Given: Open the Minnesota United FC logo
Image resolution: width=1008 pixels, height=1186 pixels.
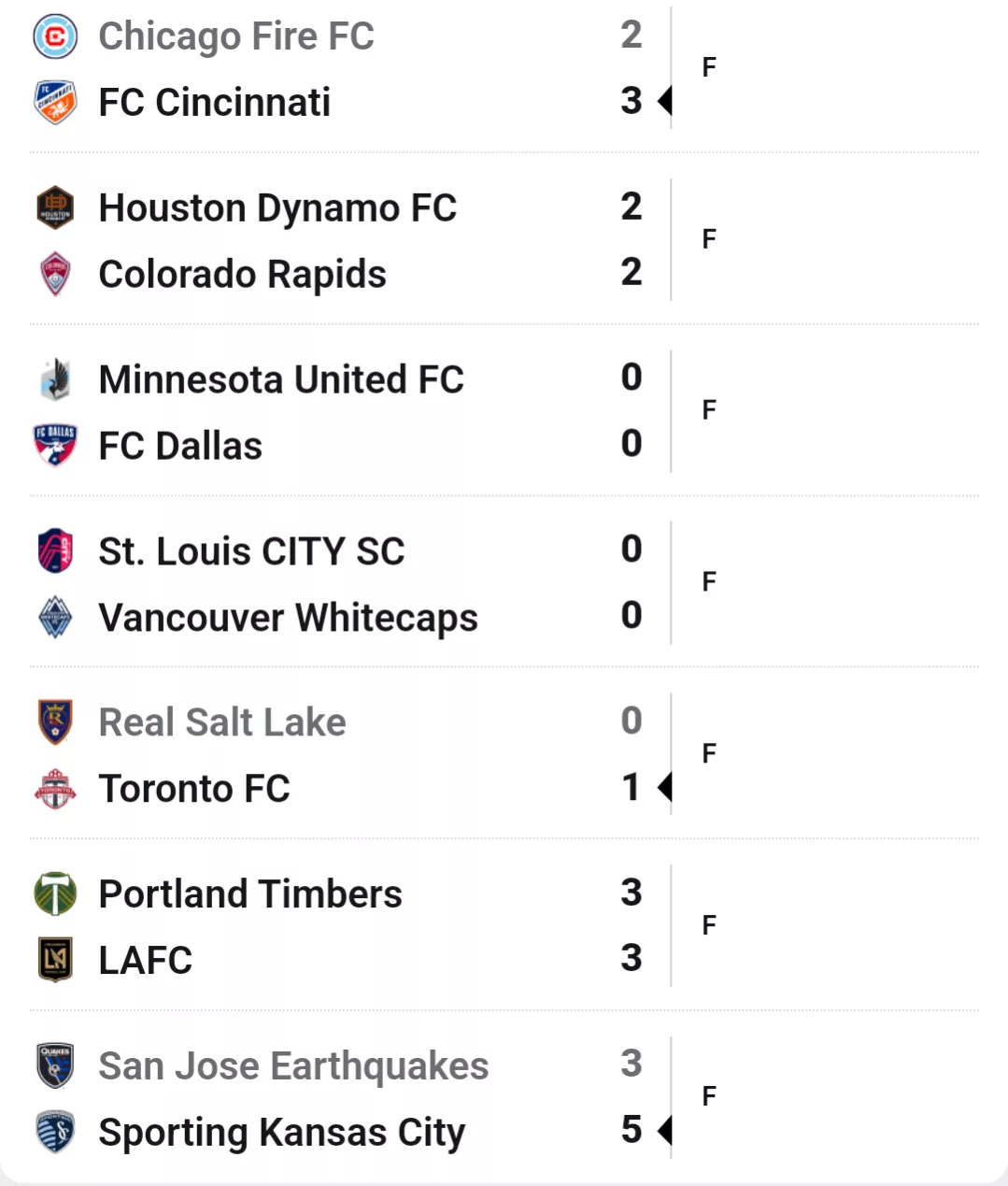Looking at the screenshot, I should [x=55, y=379].
